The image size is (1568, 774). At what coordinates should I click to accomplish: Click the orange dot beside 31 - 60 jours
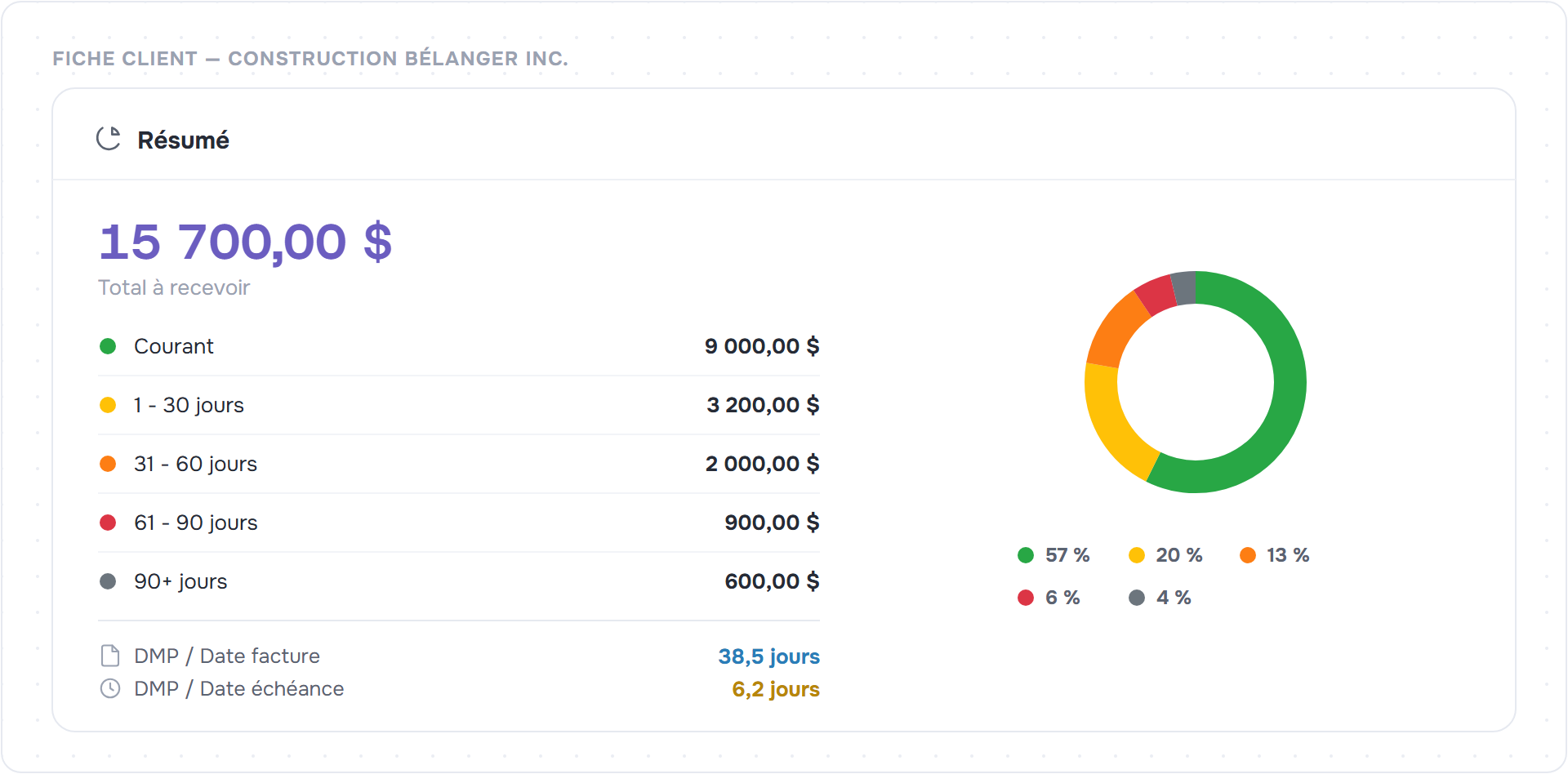[108, 464]
